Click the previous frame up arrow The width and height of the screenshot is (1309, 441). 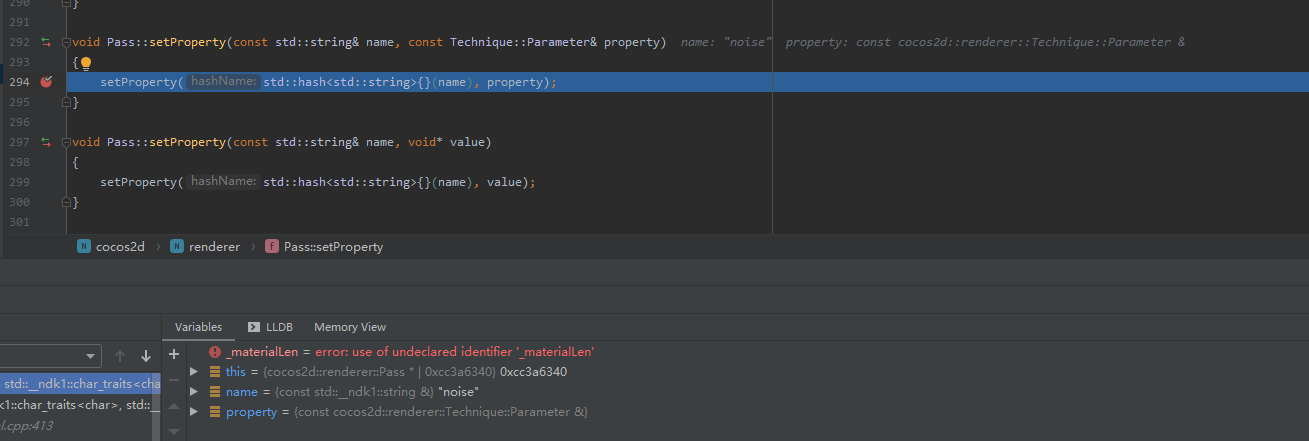click(120, 356)
